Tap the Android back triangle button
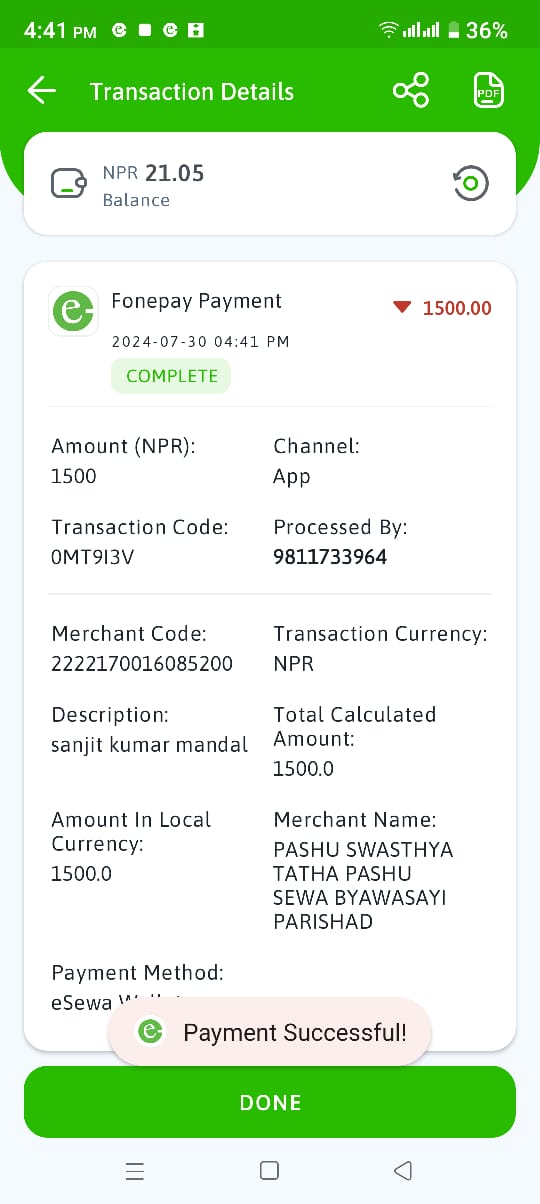 [403, 1170]
